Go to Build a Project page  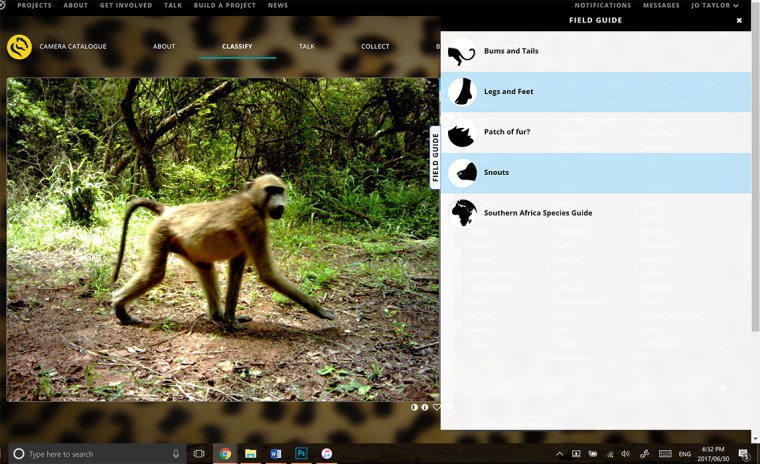225,5
